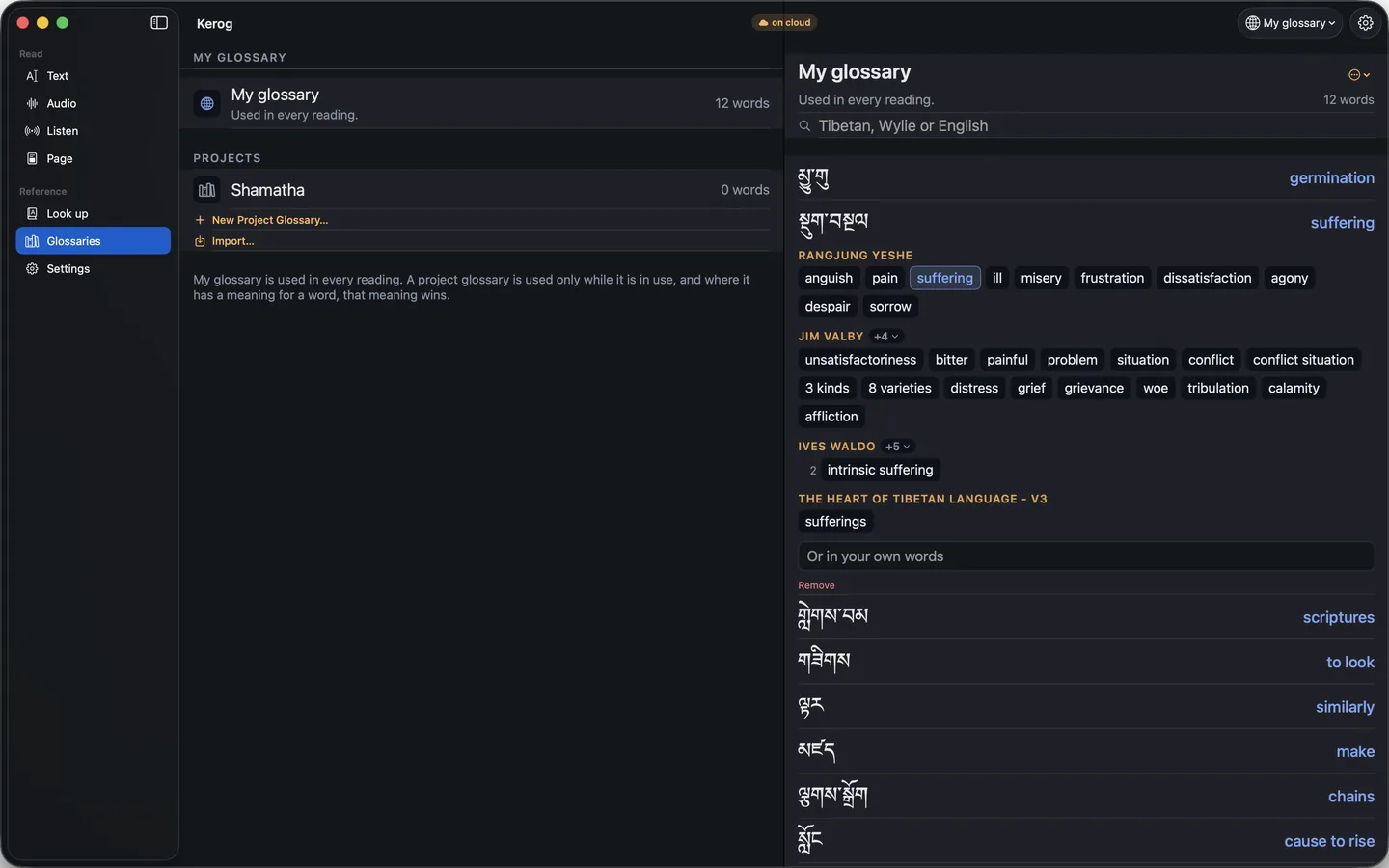This screenshot has height=868, width=1389.
Task: Open the 'similarly' glossary entry
Action: tap(1086, 707)
